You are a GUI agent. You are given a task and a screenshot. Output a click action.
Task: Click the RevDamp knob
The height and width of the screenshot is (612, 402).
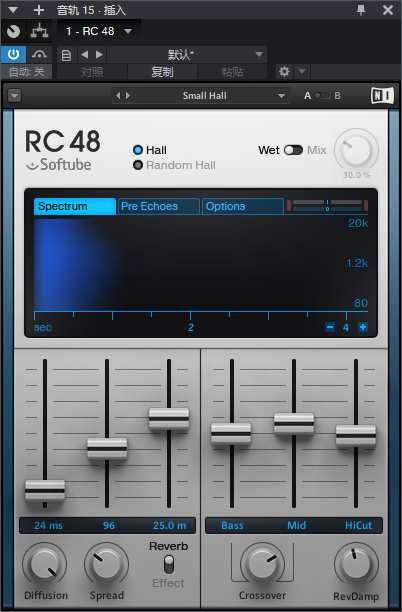pos(356,564)
